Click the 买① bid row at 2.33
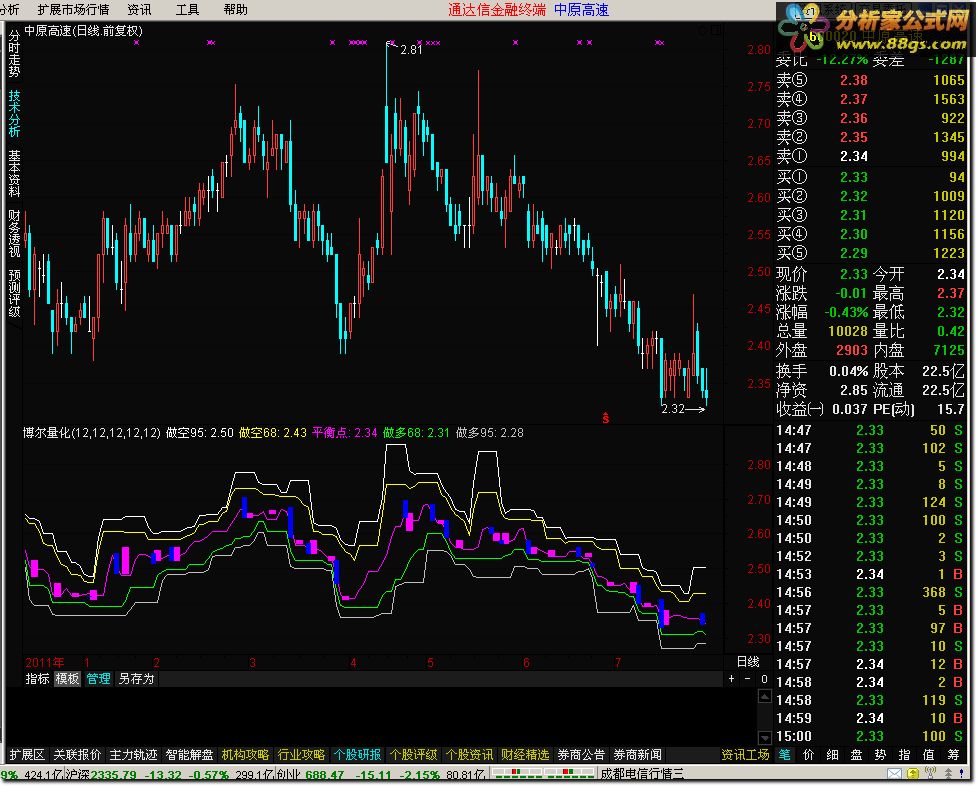 (870, 177)
